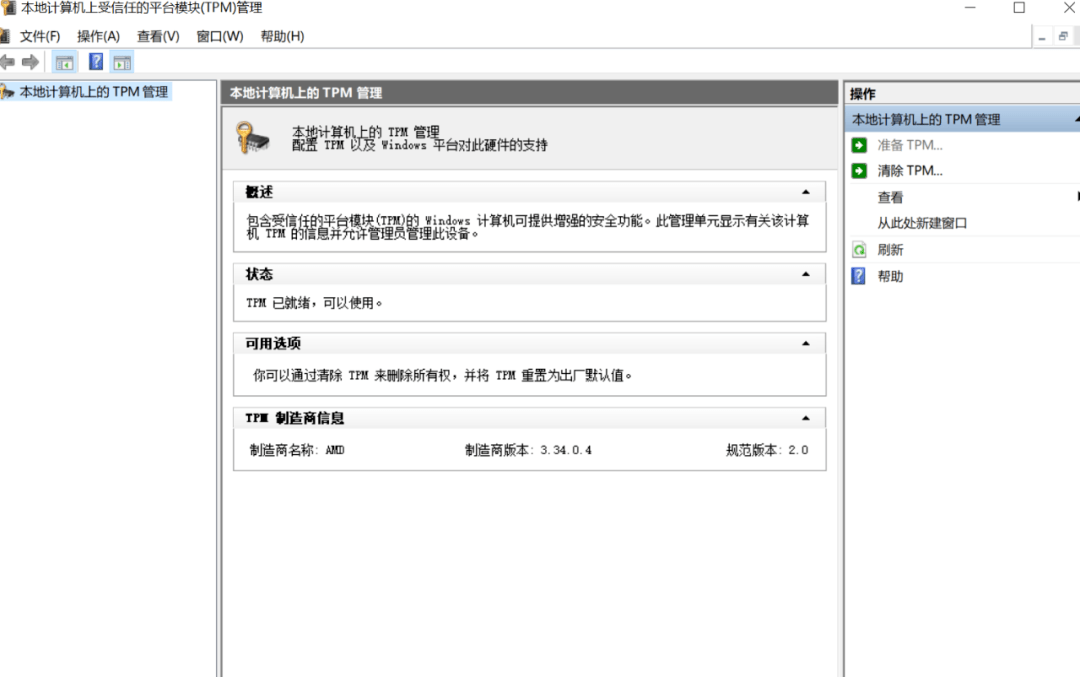The width and height of the screenshot is (1080, 677).
Task: Open the 操作(A) menu
Action: click(x=98, y=36)
